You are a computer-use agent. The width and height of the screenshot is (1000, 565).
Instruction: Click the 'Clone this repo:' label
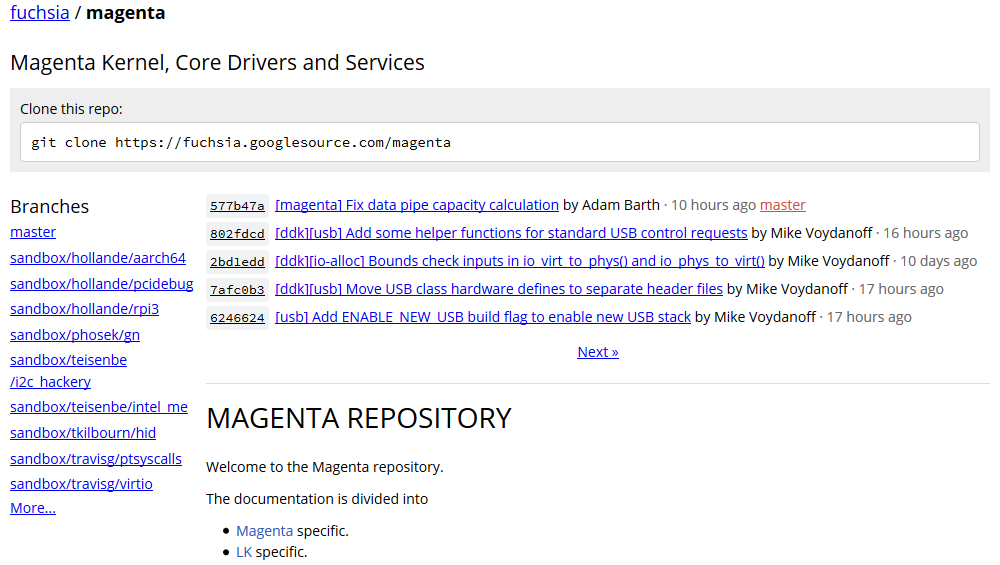coord(71,109)
